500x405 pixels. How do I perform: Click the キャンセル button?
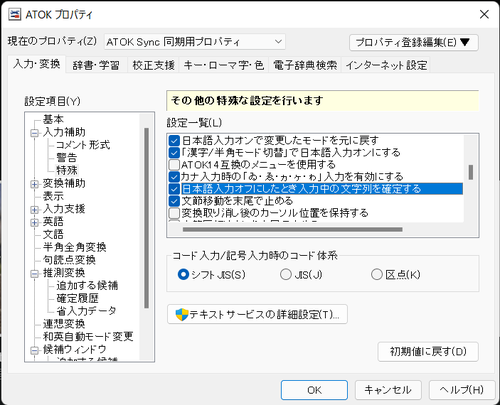(x=388, y=390)
